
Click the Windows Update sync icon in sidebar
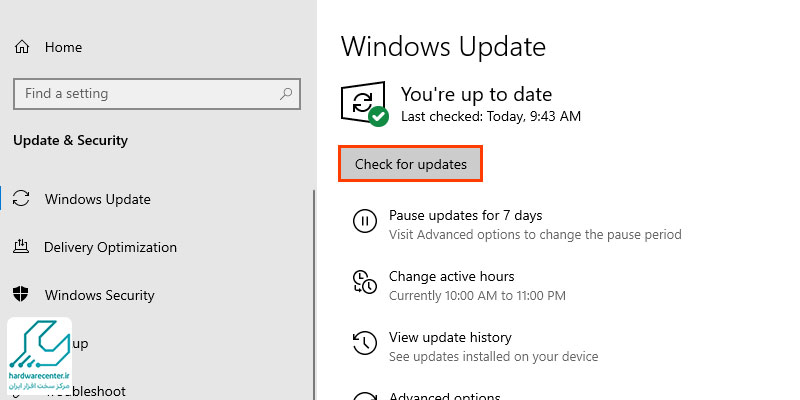tap(22, 199)
